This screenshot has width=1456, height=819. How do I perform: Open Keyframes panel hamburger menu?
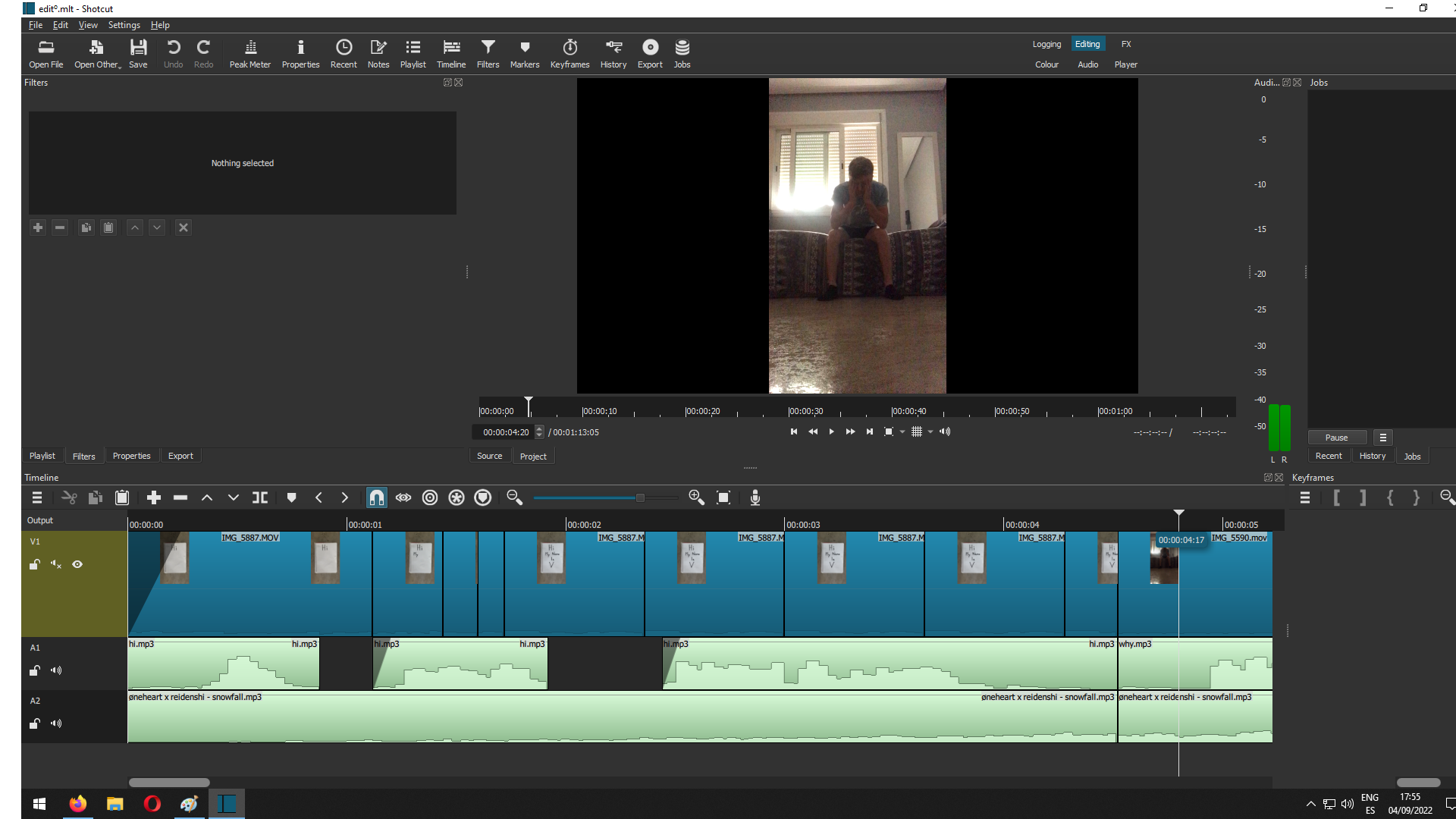coord(1305,497)
